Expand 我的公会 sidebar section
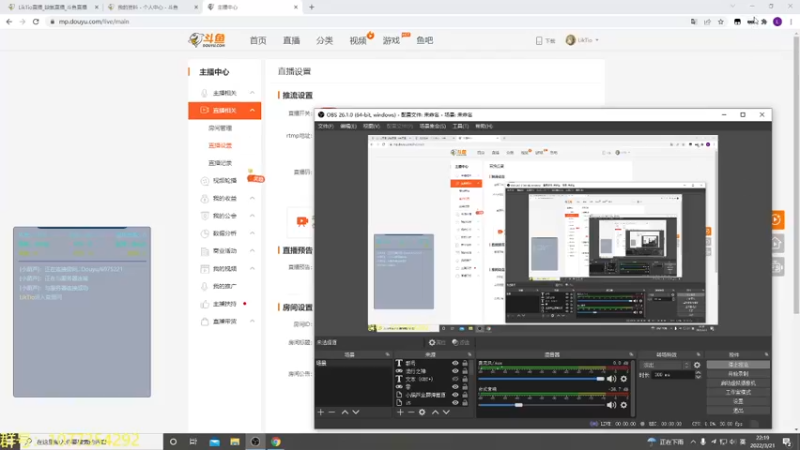Image resolution: width=800 pixels, height=450 pixels. (x=252, y=216)
